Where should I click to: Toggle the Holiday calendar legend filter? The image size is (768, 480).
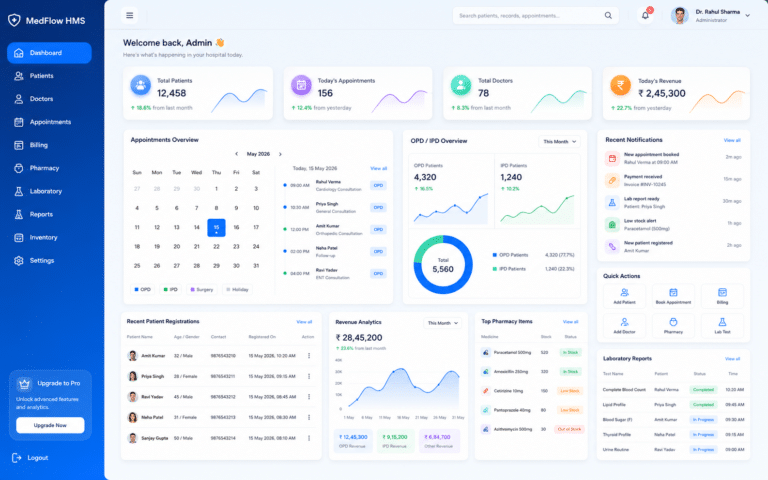(x=237, y=289)
